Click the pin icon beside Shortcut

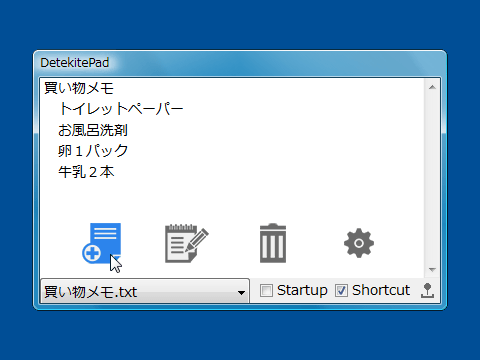point(427,291)
